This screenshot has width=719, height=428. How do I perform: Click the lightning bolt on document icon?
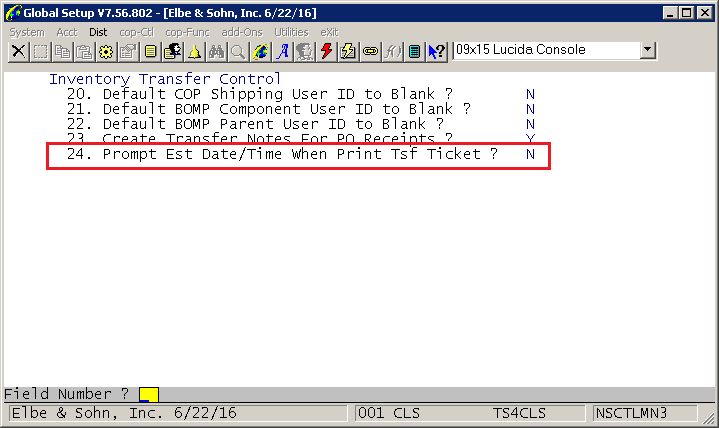click(x=348, y=51)
